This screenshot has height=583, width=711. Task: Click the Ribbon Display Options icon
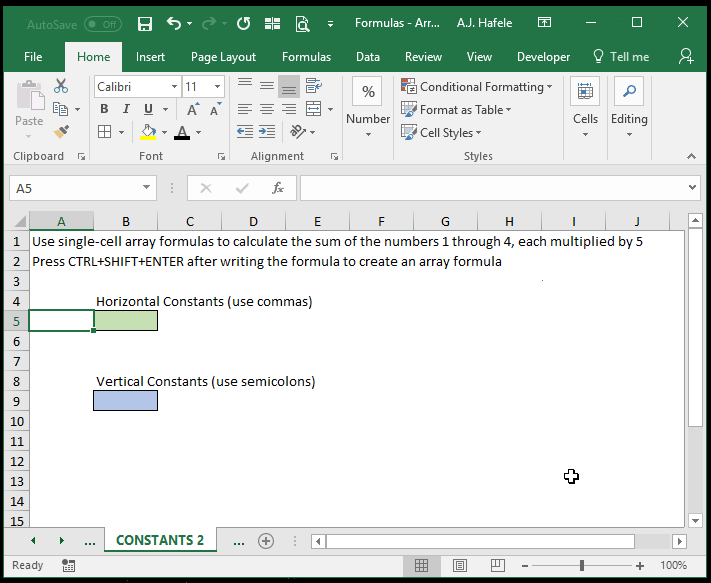(544, 22)
